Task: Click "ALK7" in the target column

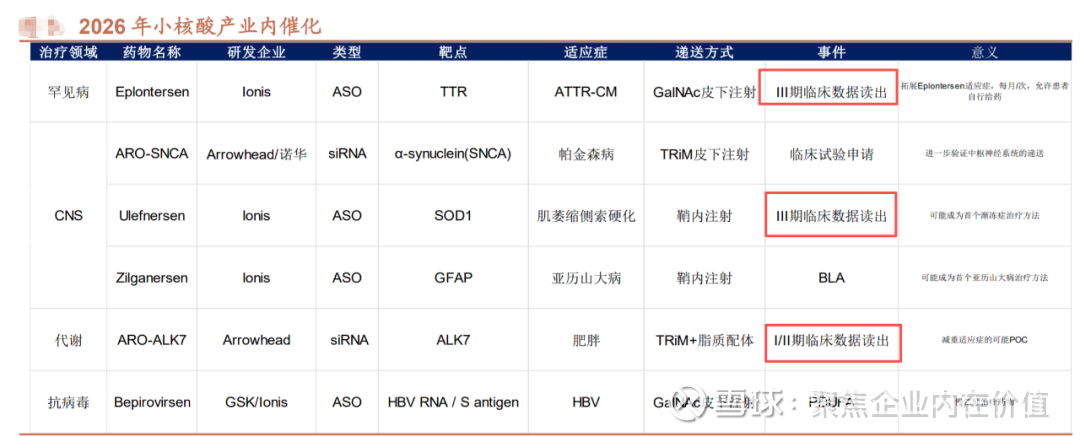Action: (x=453, y=340)
